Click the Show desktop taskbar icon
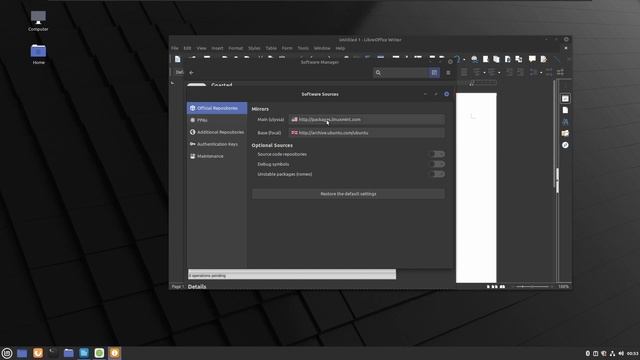This screenshot has height=360, width=640. click(x=22, y=353)
